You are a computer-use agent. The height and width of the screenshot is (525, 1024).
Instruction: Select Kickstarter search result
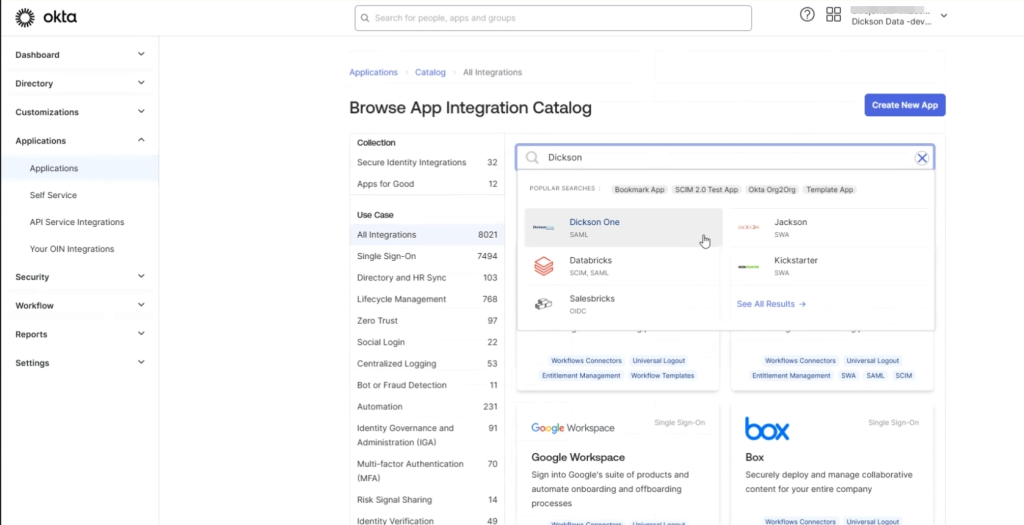(x=829, y=266)
